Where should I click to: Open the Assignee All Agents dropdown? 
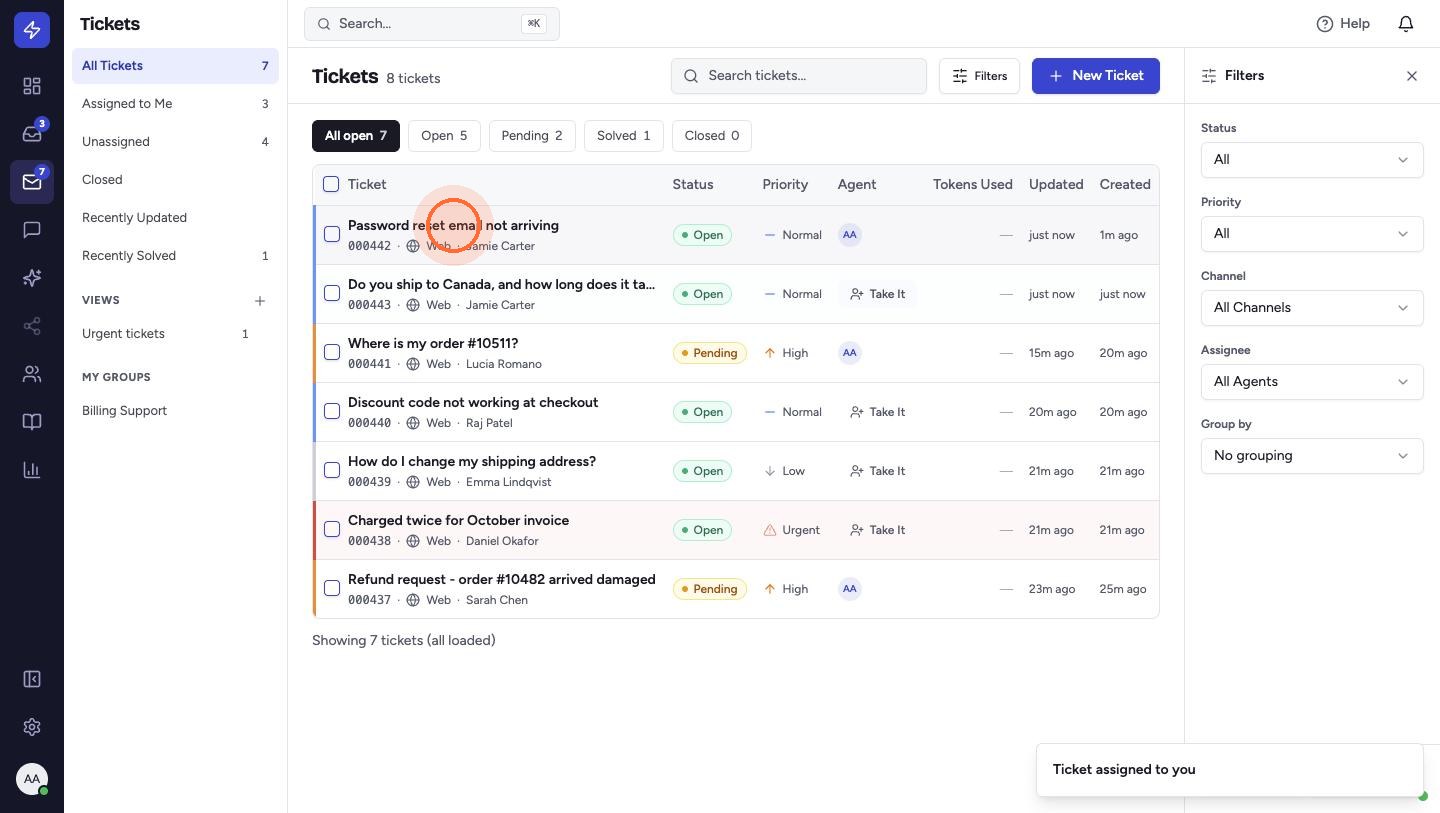tap(1312, 382)
